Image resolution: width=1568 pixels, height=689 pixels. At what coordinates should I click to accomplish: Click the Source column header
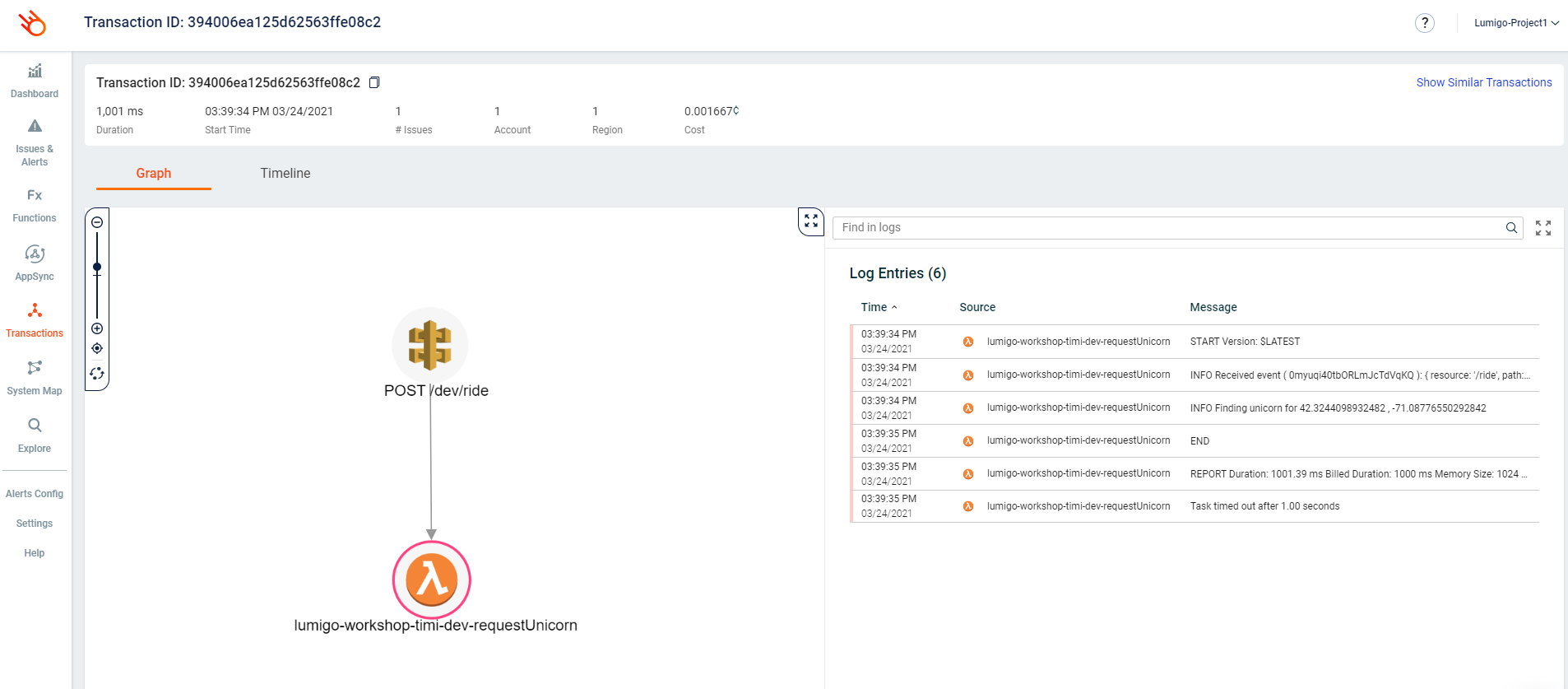pos(977,307)
